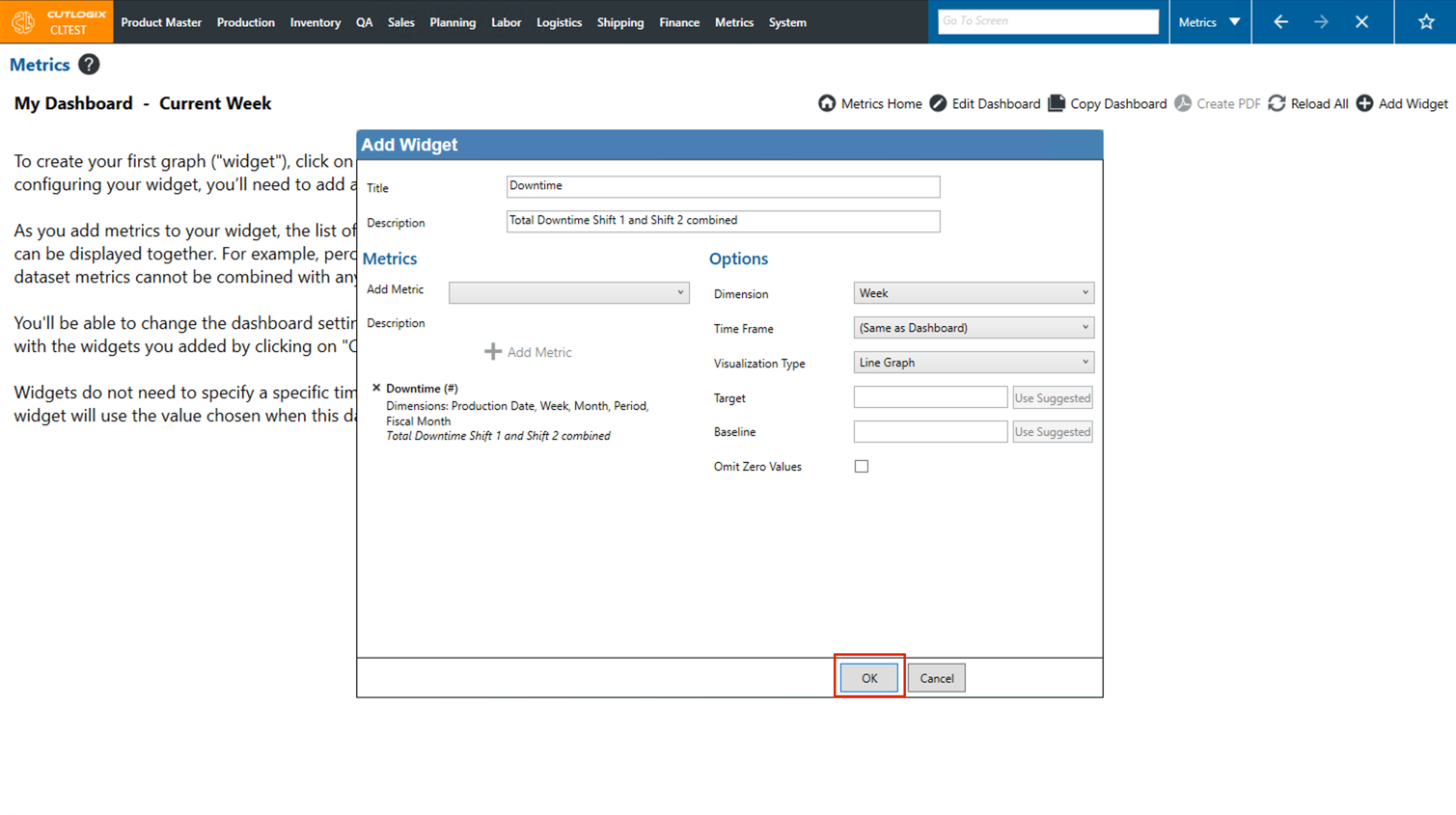Screen dimensions: 1456x815
Task: Open the Add Metric dropdown
Action: pos(568,292)
